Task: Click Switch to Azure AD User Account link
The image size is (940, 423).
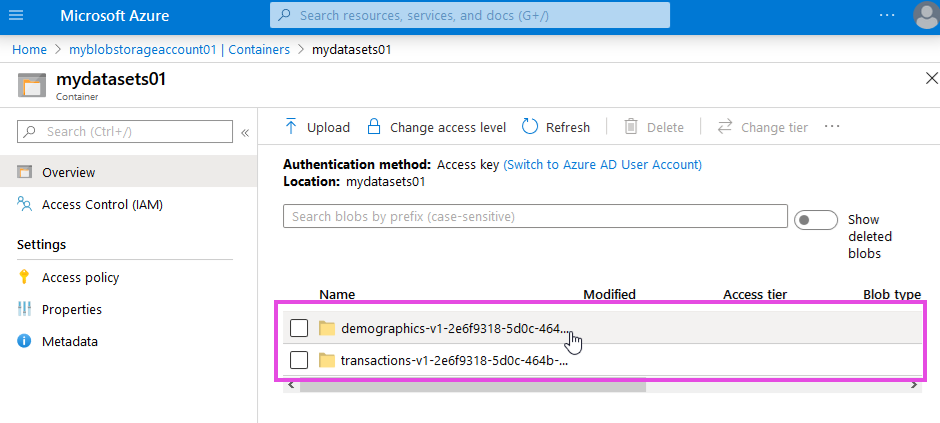Action: click(x=602, y=164)
